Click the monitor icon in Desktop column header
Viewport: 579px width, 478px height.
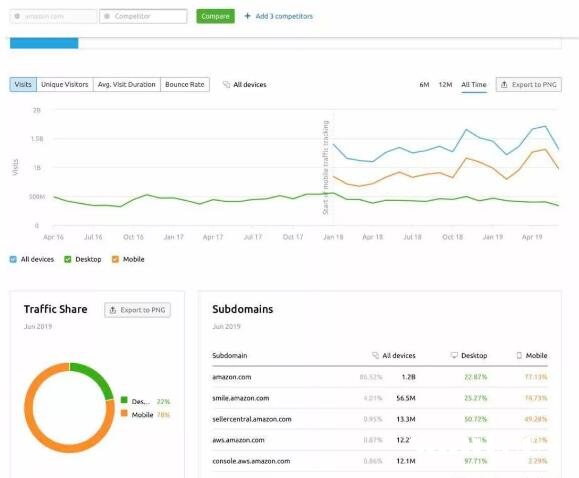click(454, 355)
